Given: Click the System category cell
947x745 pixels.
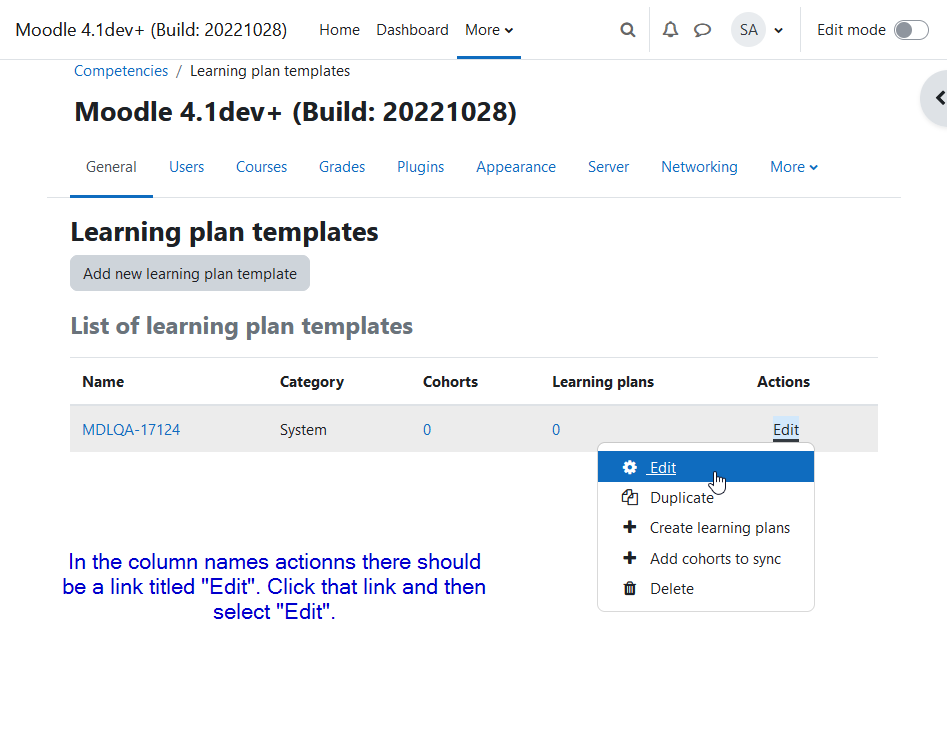Looking at the screenshot, I should pyautogui.click(x=303, y=429).
